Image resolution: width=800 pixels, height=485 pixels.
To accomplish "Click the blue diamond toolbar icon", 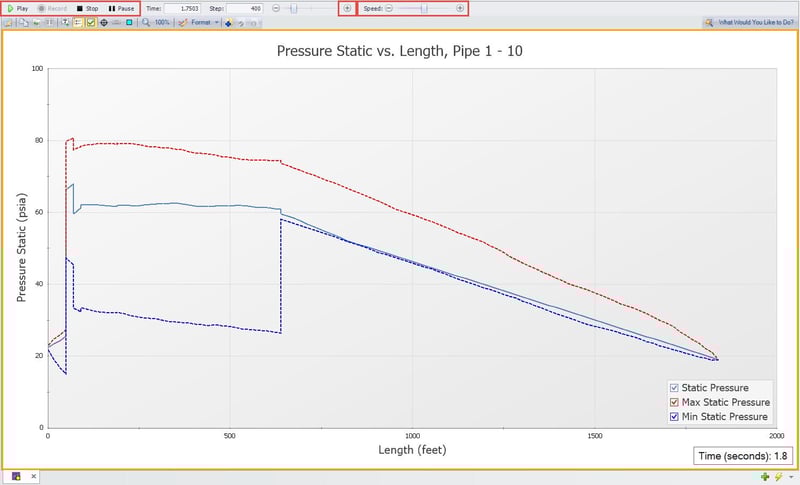I will click(228, 22).
